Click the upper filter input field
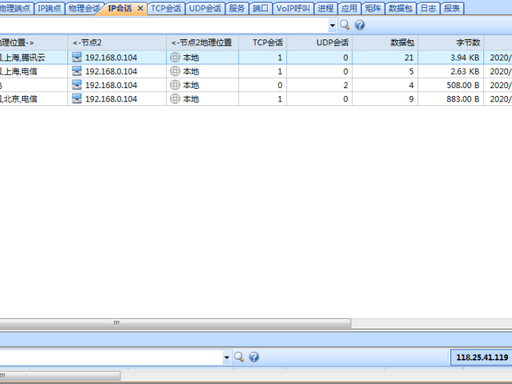The width and height of the screenshot is (512, 384). pyautogui.click(x=164, y=25)
